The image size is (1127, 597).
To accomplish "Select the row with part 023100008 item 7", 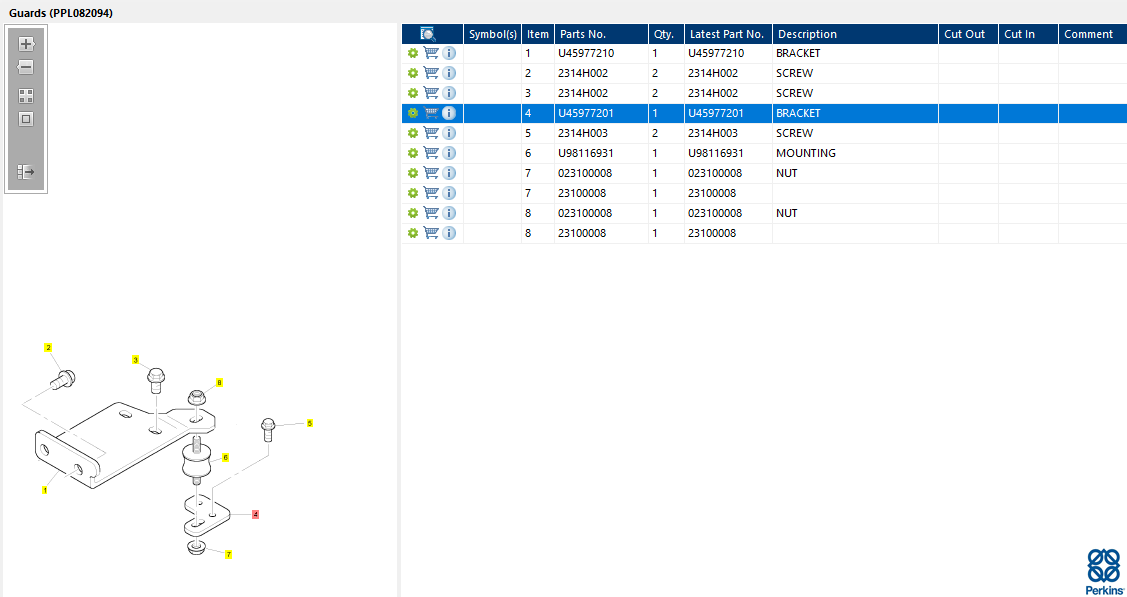I will coord(764,173).
